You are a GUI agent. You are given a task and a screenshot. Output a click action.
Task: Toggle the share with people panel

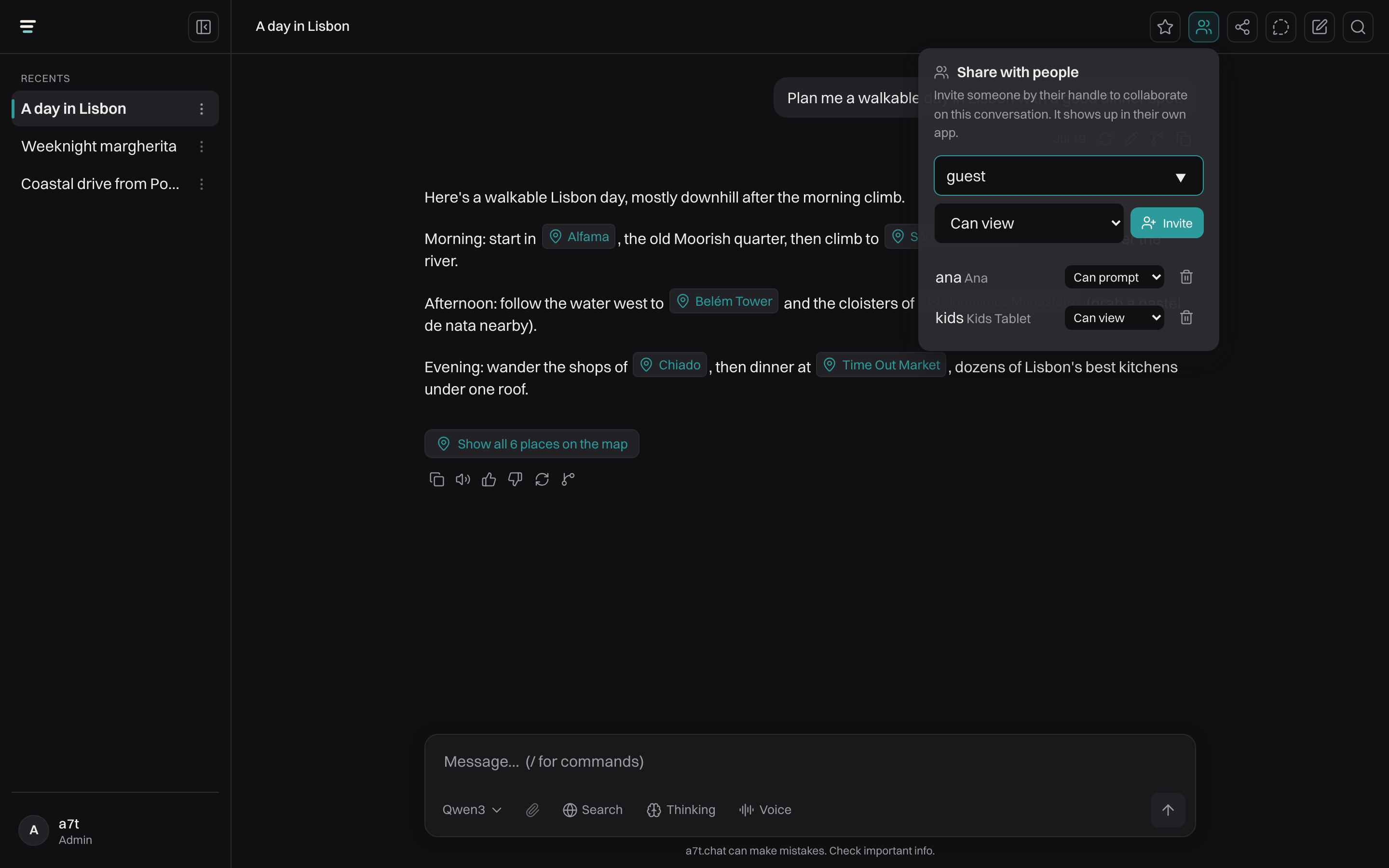click(1203, 27)
